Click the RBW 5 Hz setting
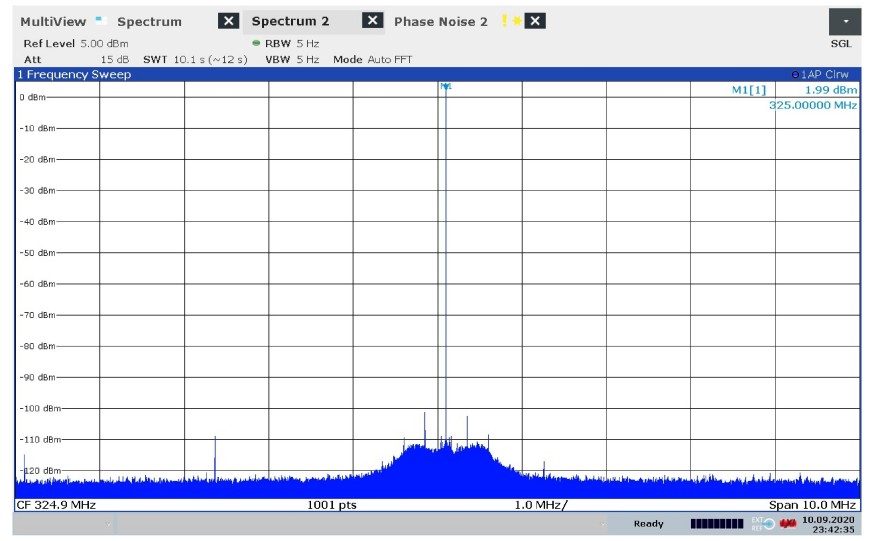Viewport: 876px width, 541px height. point(292,44)
